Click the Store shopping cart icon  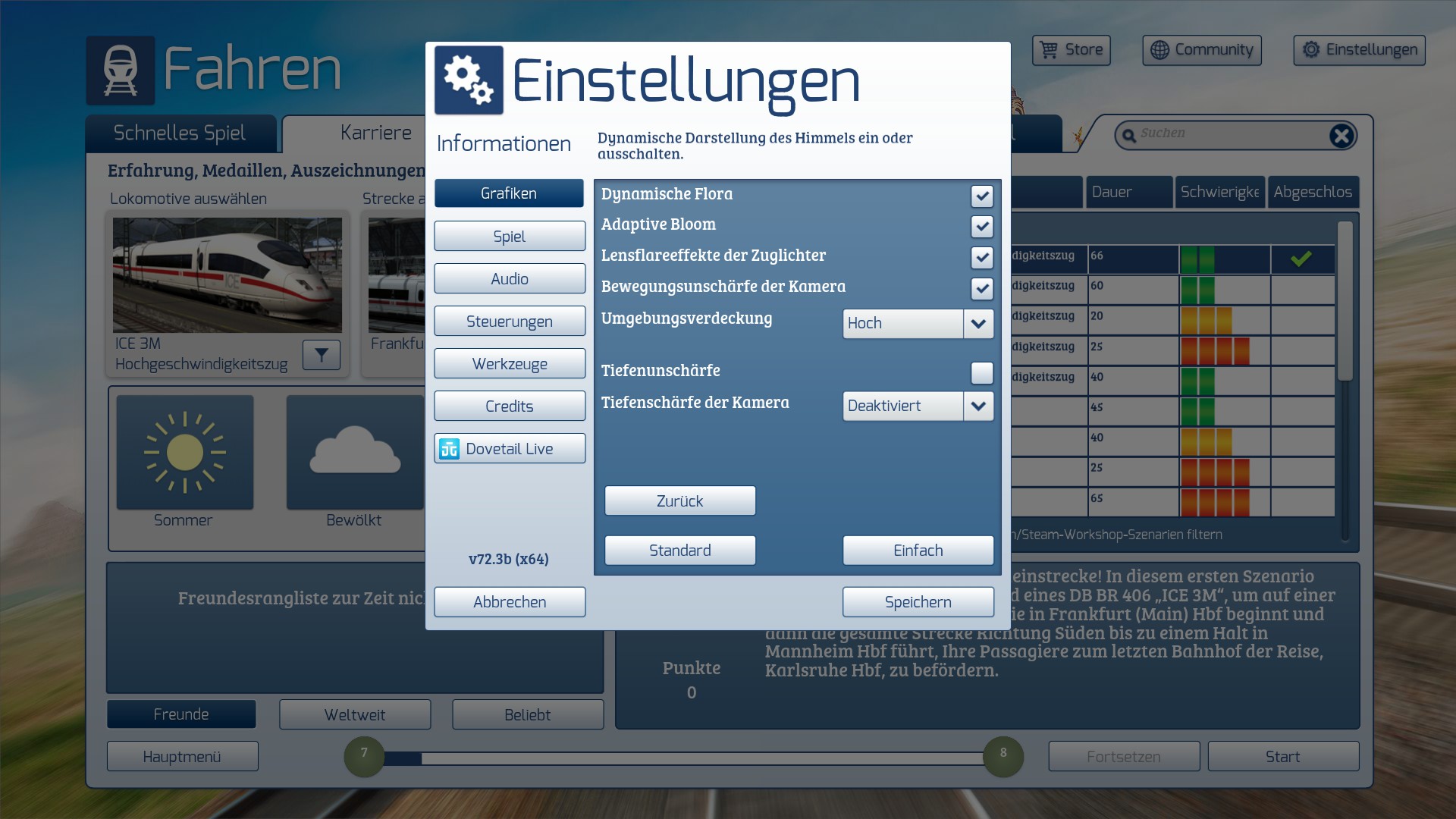[1049, 50]
